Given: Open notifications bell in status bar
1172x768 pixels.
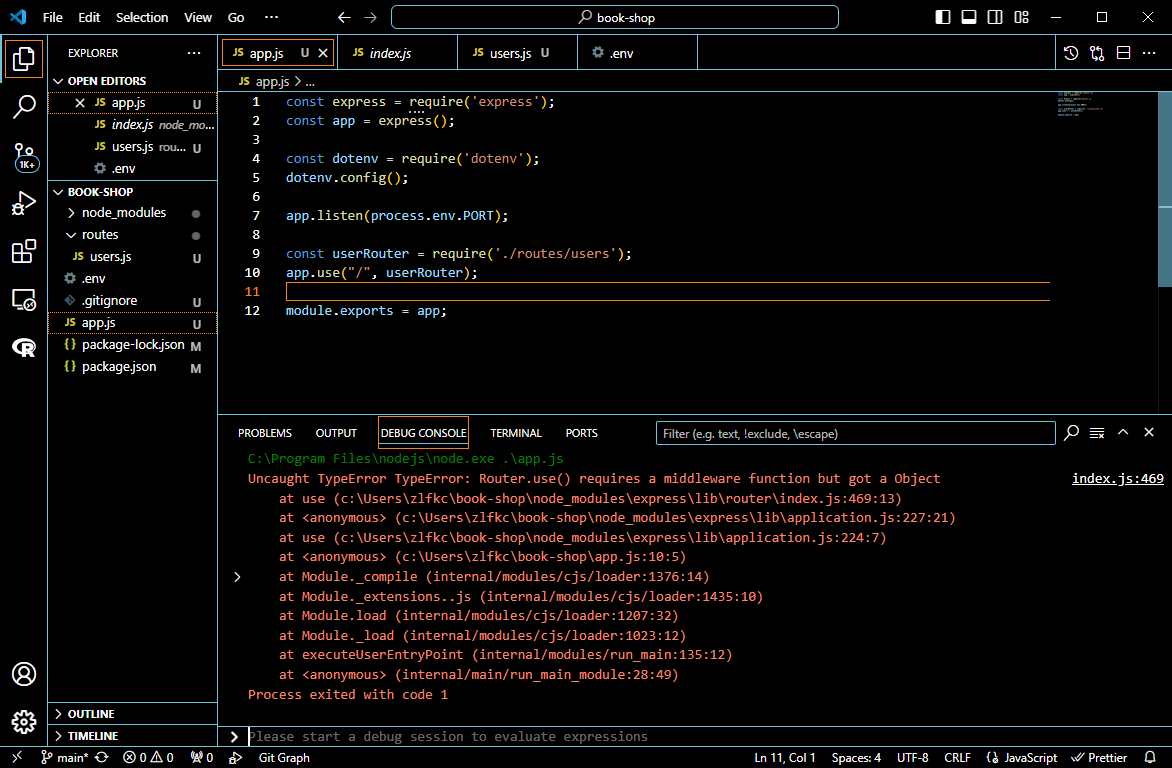Looking at the screenshot, I should 1150,758.
